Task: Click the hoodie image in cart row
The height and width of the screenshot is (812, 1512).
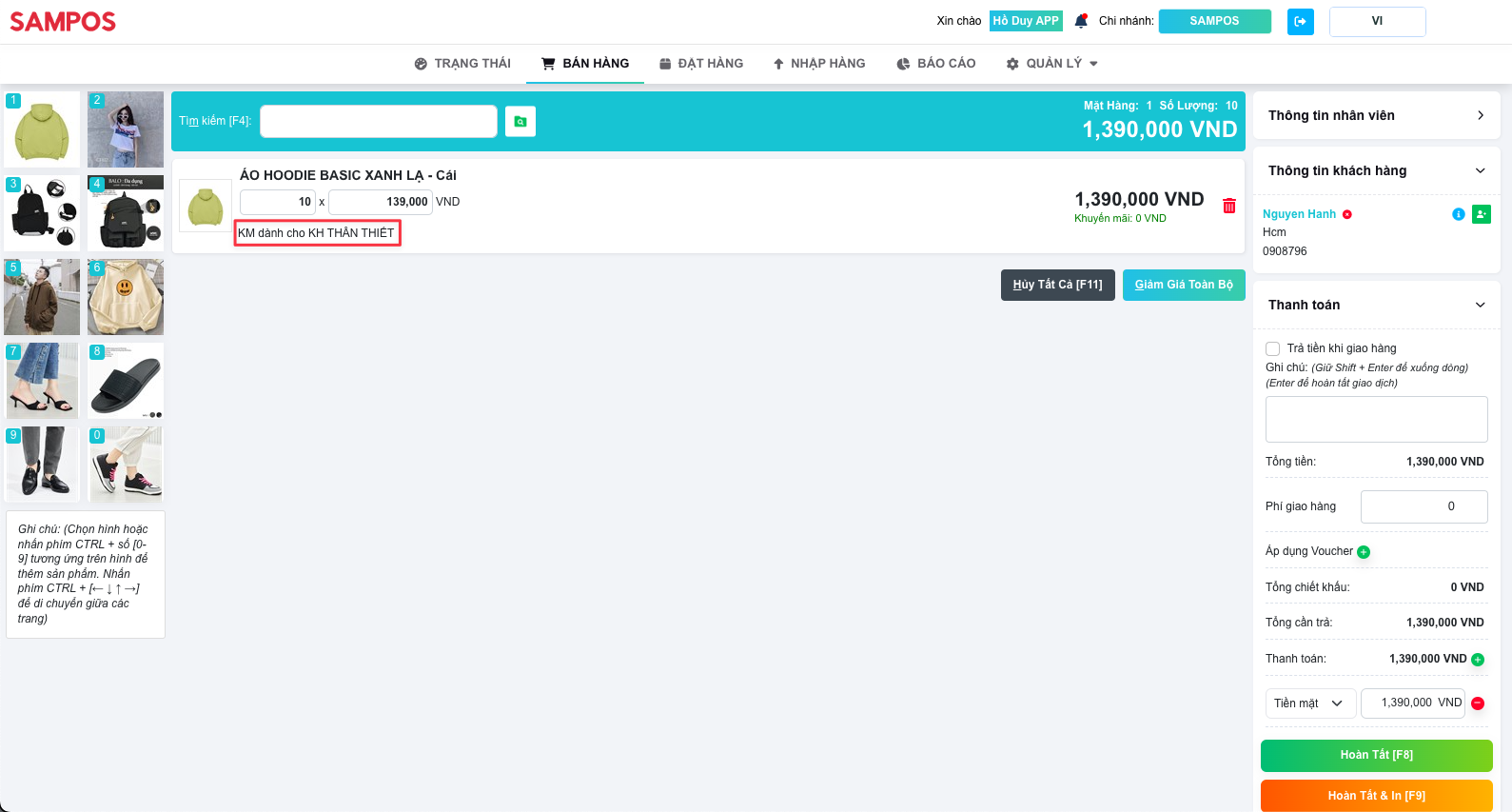Action: click(x=206, y=206)
